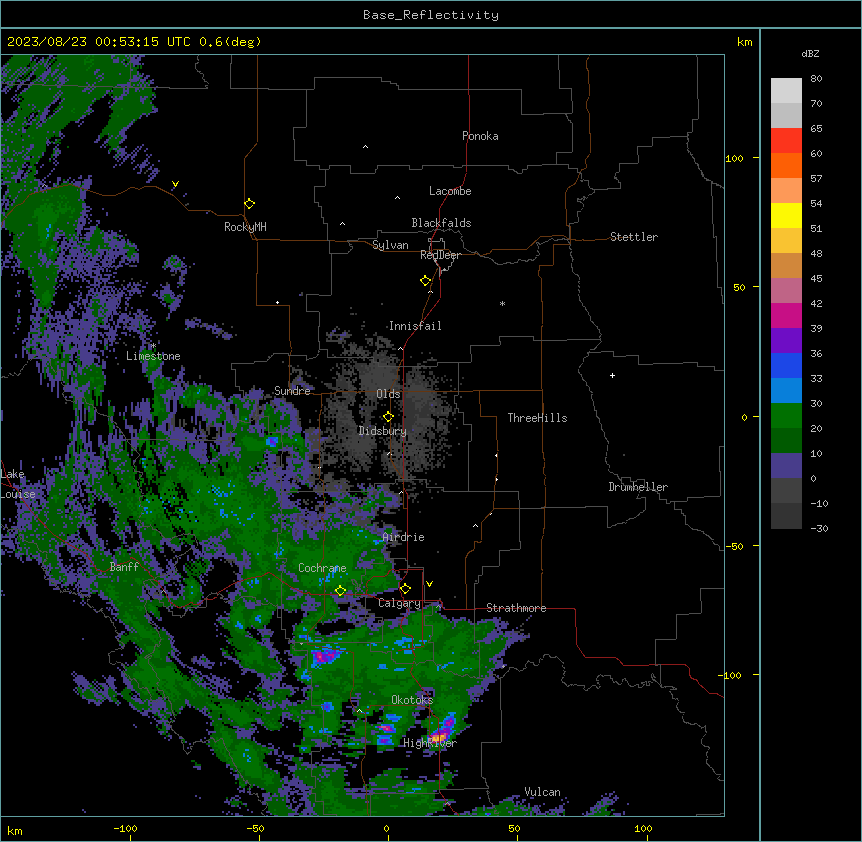Click the purple 10 dBZ legend swatch
The image size is (862, 842).
tap(786, 466)
